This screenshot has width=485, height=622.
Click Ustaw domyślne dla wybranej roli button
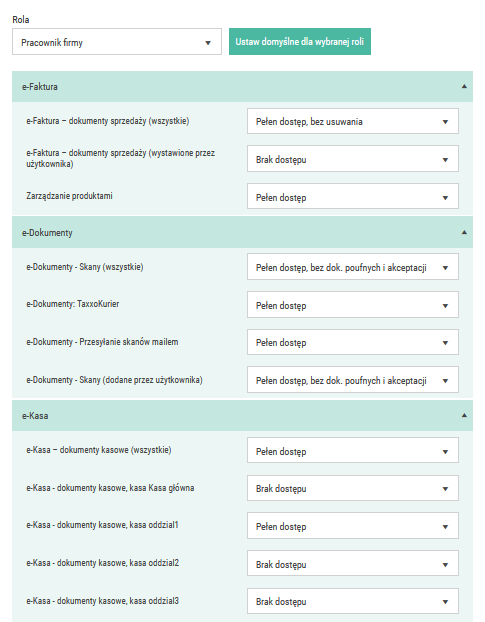(300, 42)
